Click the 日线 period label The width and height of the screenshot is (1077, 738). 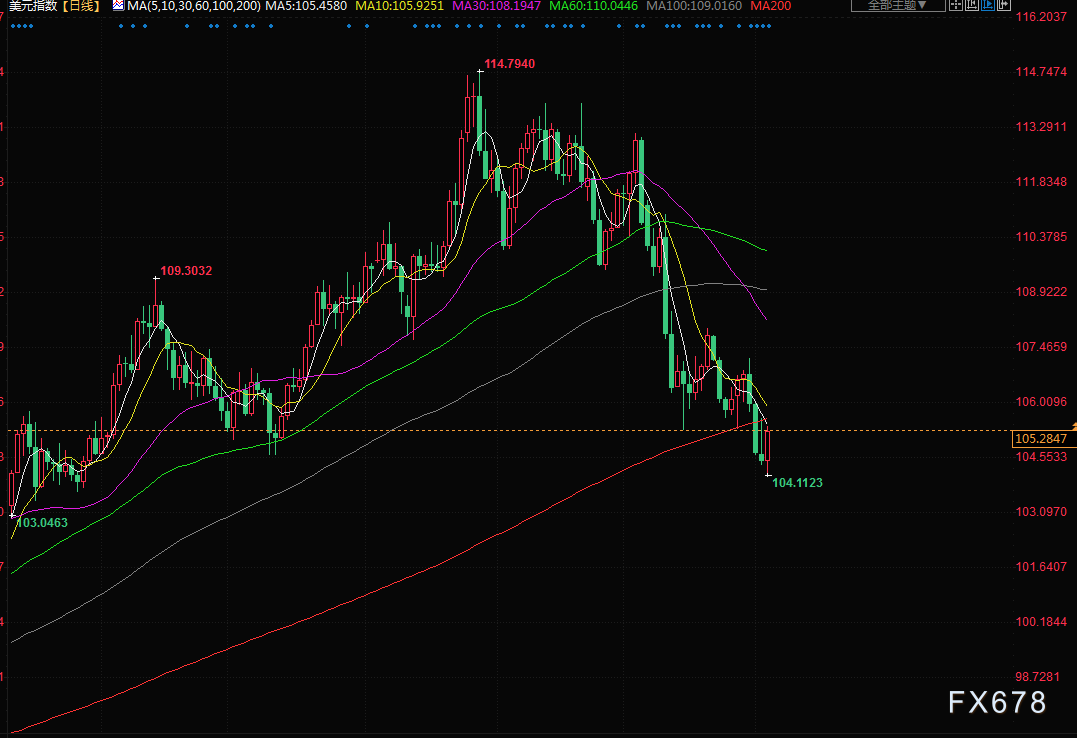point(81,5)
